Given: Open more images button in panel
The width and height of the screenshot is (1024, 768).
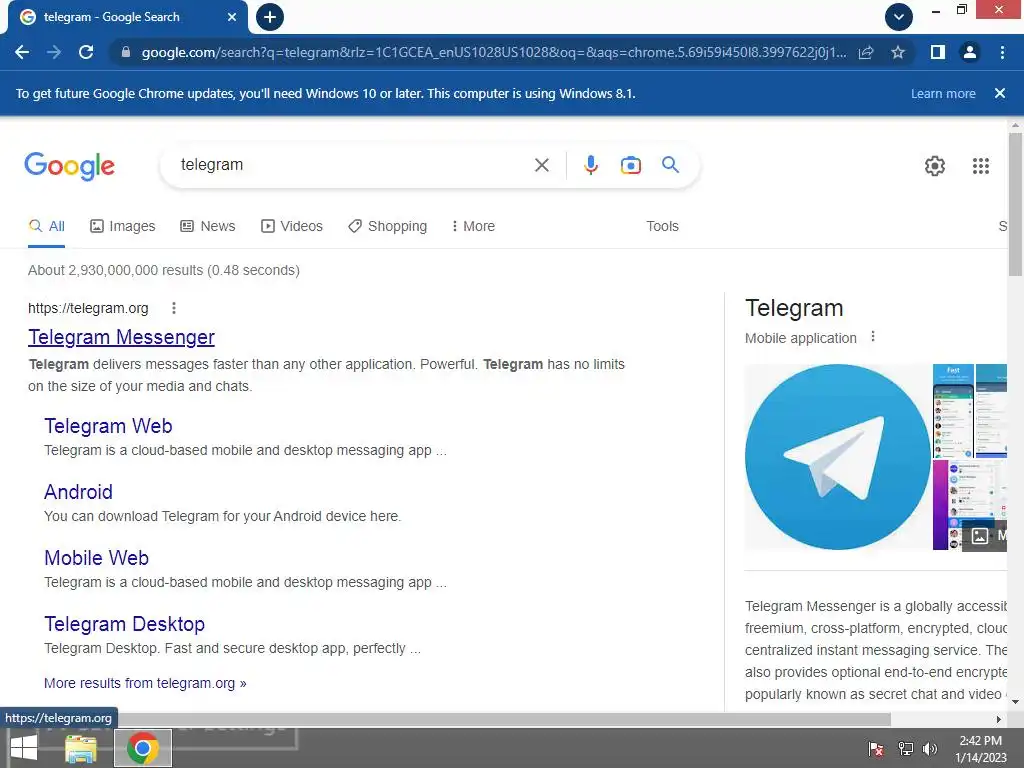Looking at the screenshot, I should coord(985,536).
